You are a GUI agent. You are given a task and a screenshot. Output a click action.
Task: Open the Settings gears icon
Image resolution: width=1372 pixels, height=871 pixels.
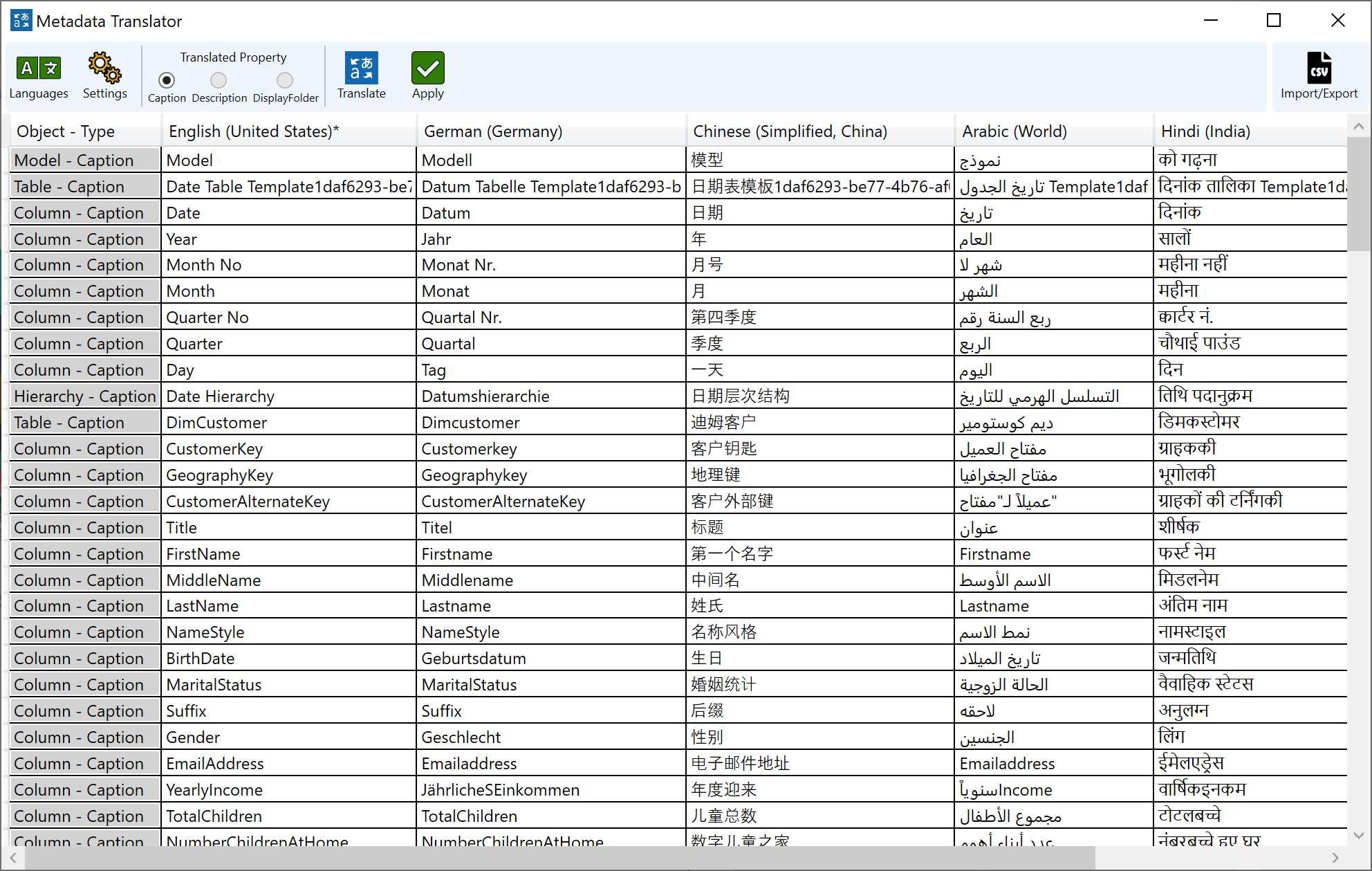pyautogui.click(x=104, y=76)
